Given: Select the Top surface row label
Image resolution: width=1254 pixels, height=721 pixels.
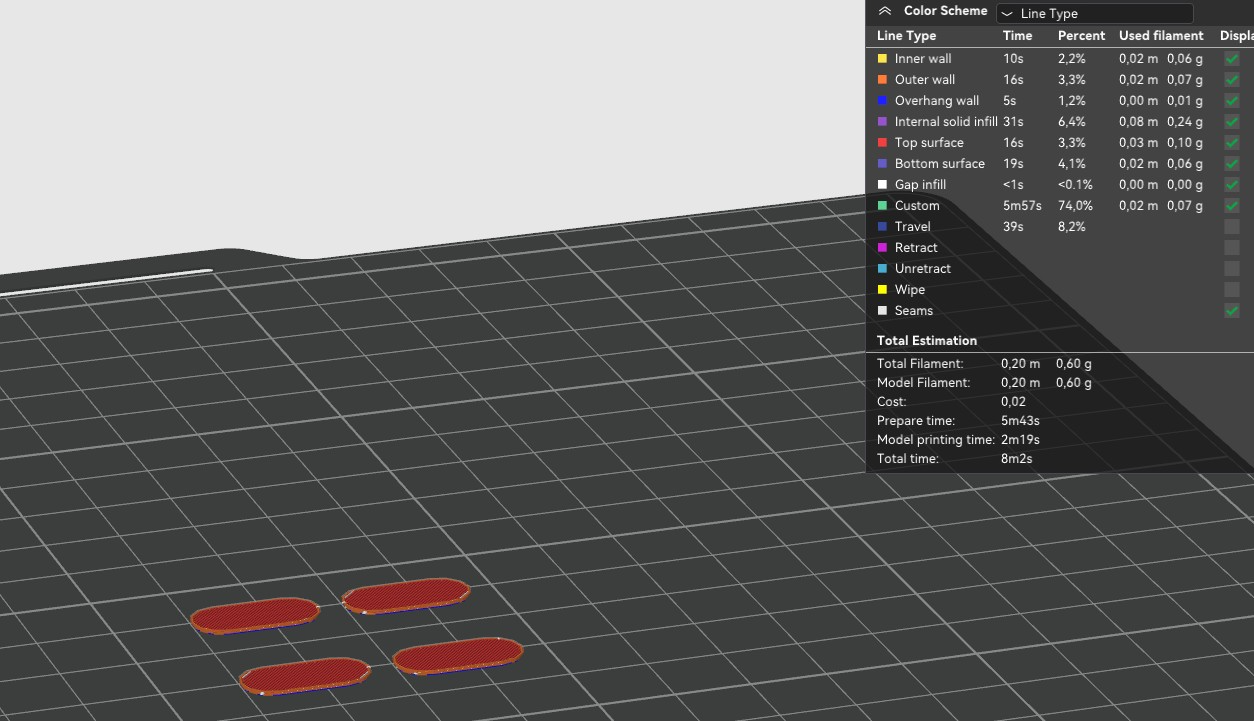Looking at the screenshot, I should [929, 143].
